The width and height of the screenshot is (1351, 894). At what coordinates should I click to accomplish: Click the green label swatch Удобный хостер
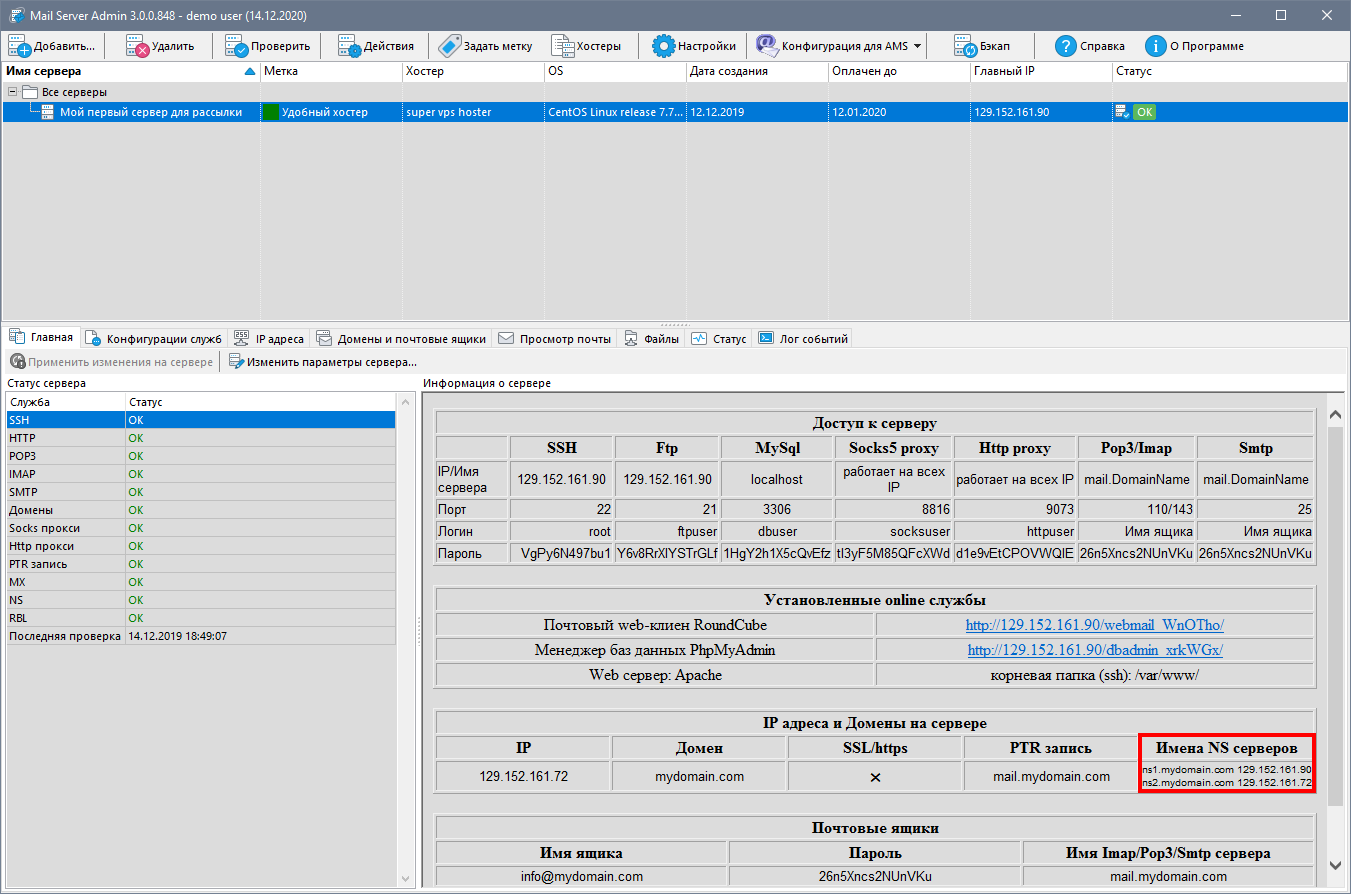pyautogui.click(x=271, y=112)
